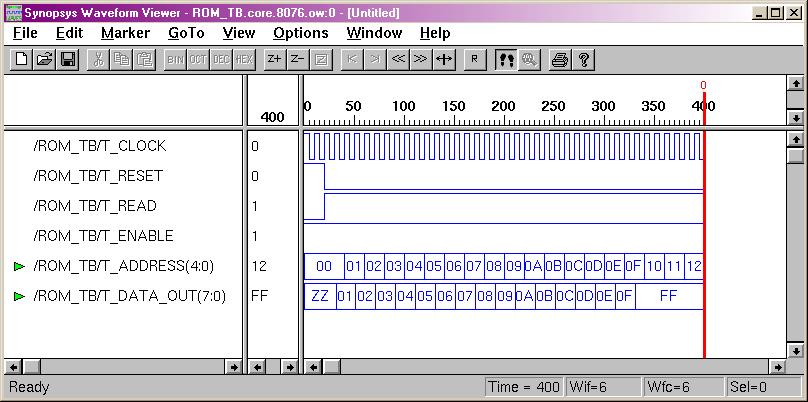Print the waveform using printer icon

pos(560,59)
